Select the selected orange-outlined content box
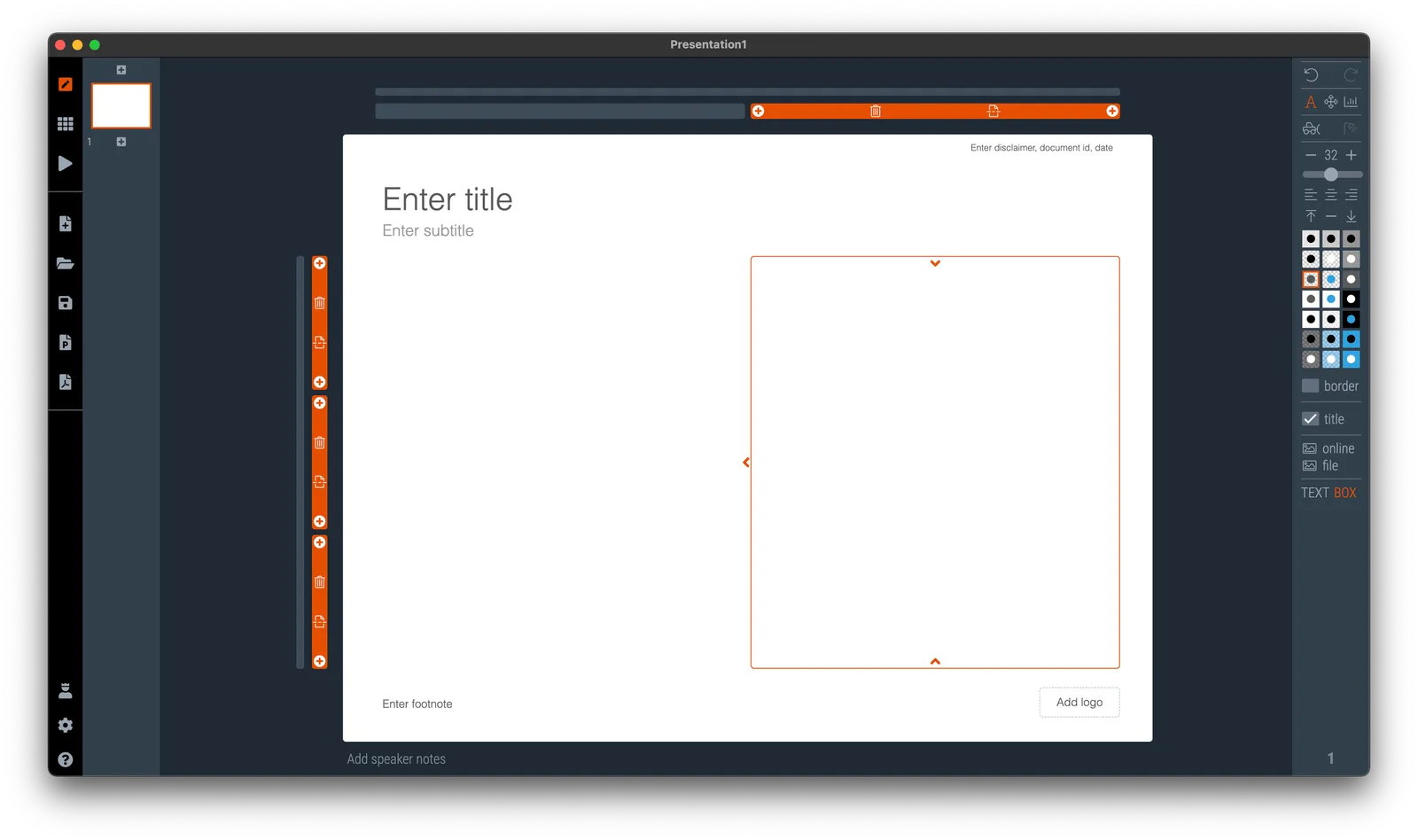 coord(935,463)
